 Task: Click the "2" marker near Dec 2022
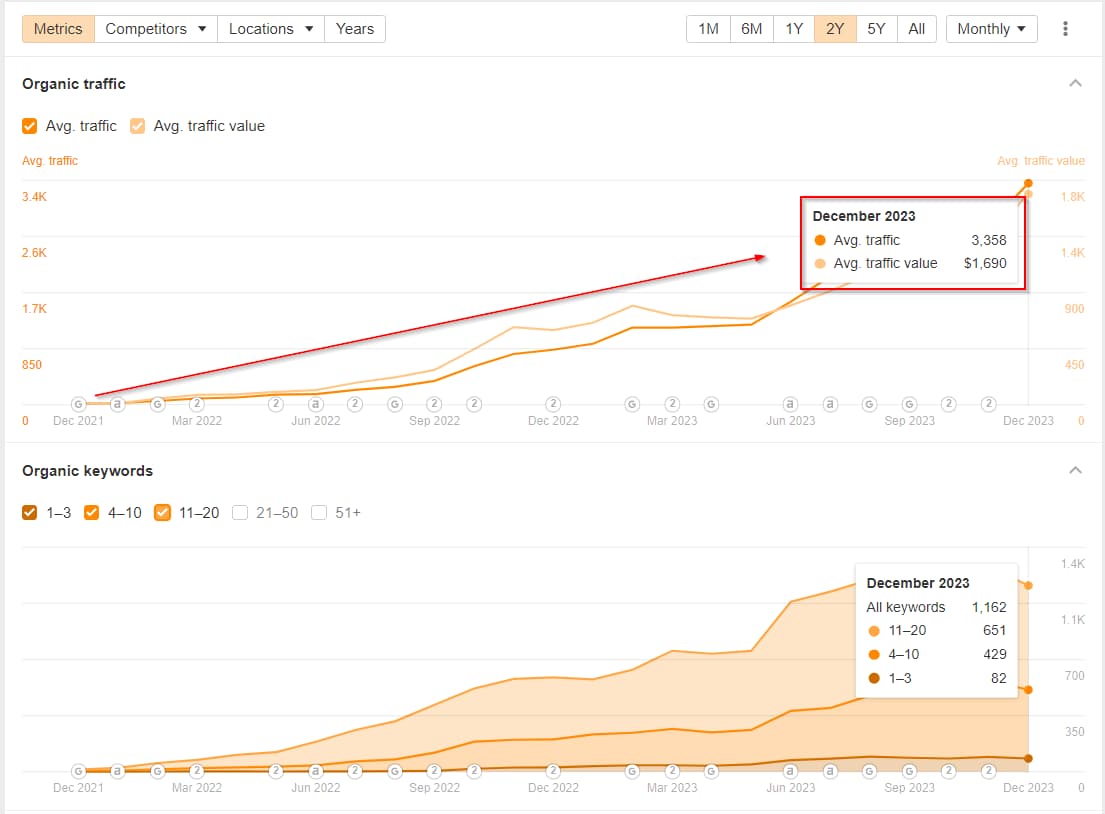point(551,403)
